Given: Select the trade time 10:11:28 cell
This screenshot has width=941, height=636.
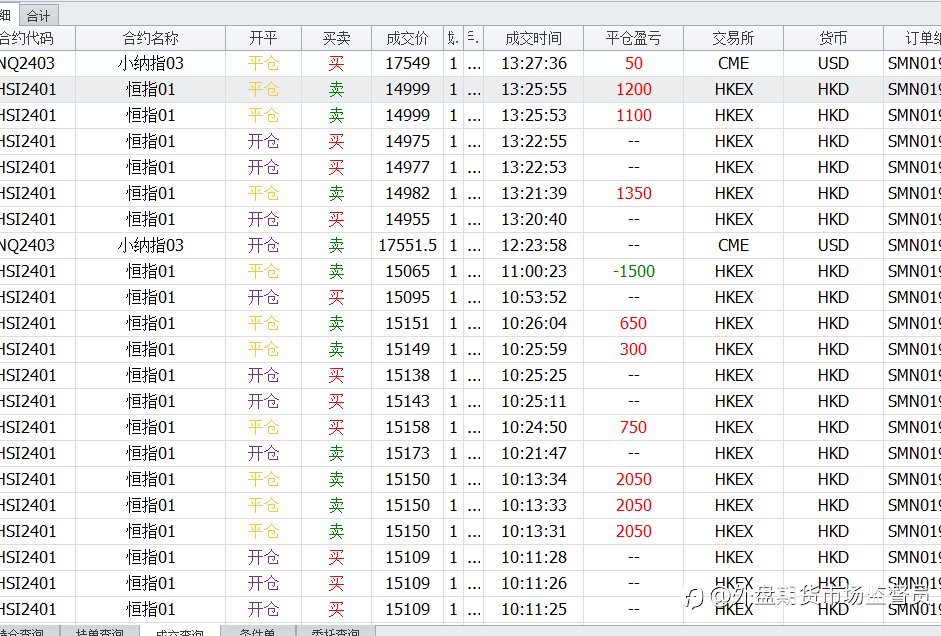Looking at the screenshot, I should [534, 557].
